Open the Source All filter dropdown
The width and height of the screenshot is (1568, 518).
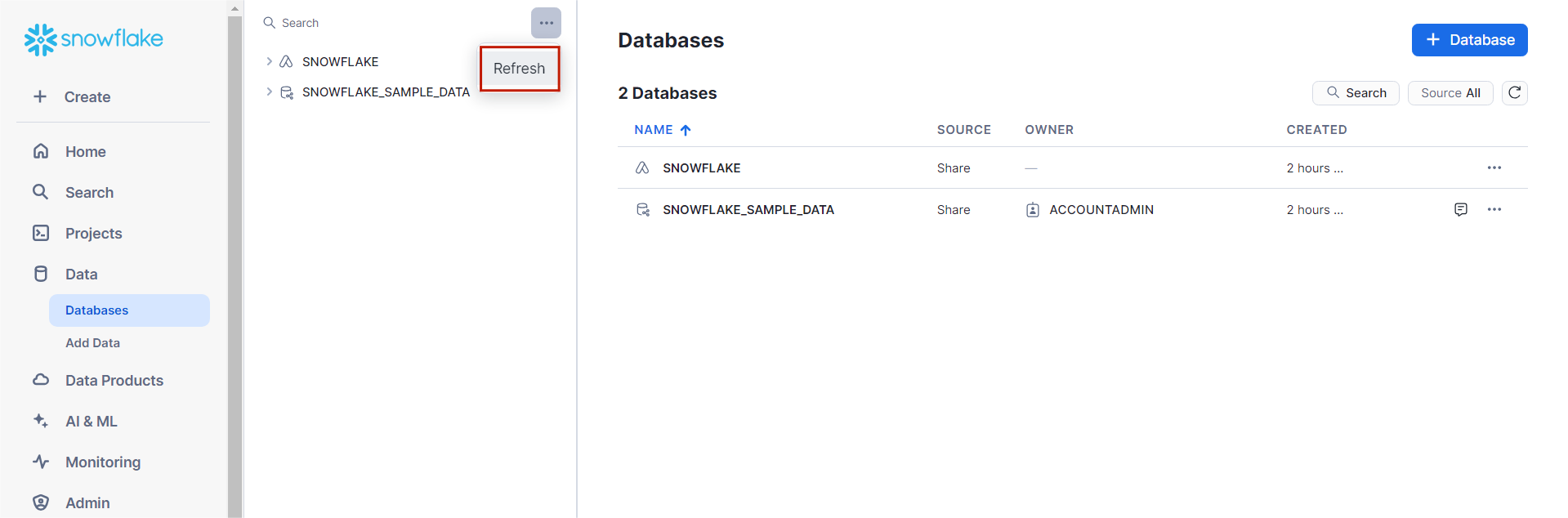[x=1450, y=93]
